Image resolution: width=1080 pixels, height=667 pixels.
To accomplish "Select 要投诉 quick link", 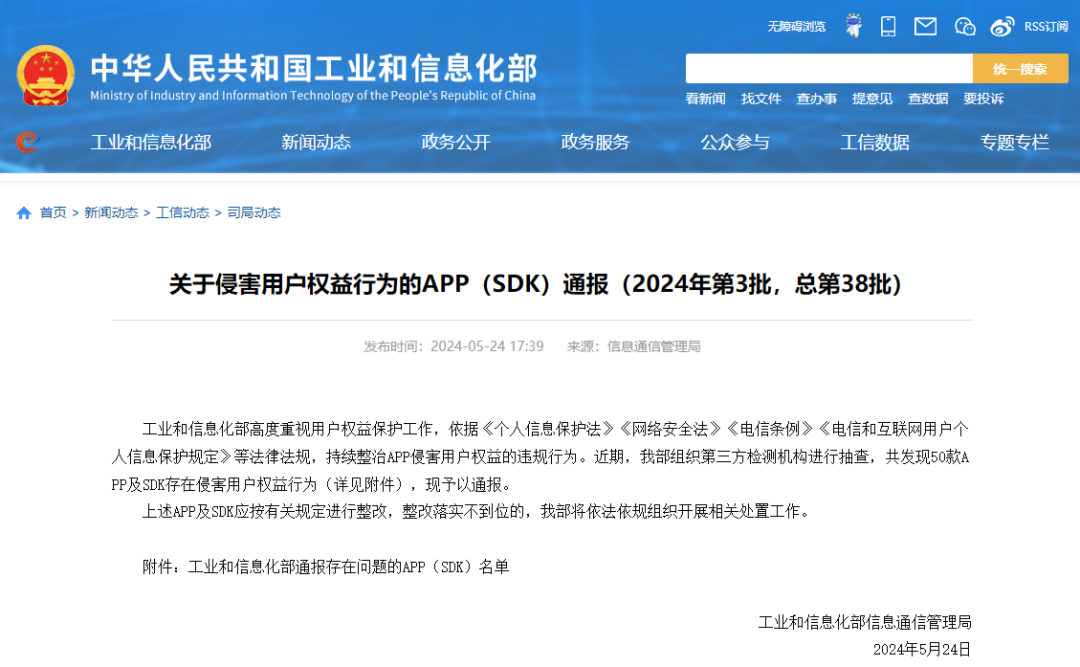I will [x=983, y=99].
